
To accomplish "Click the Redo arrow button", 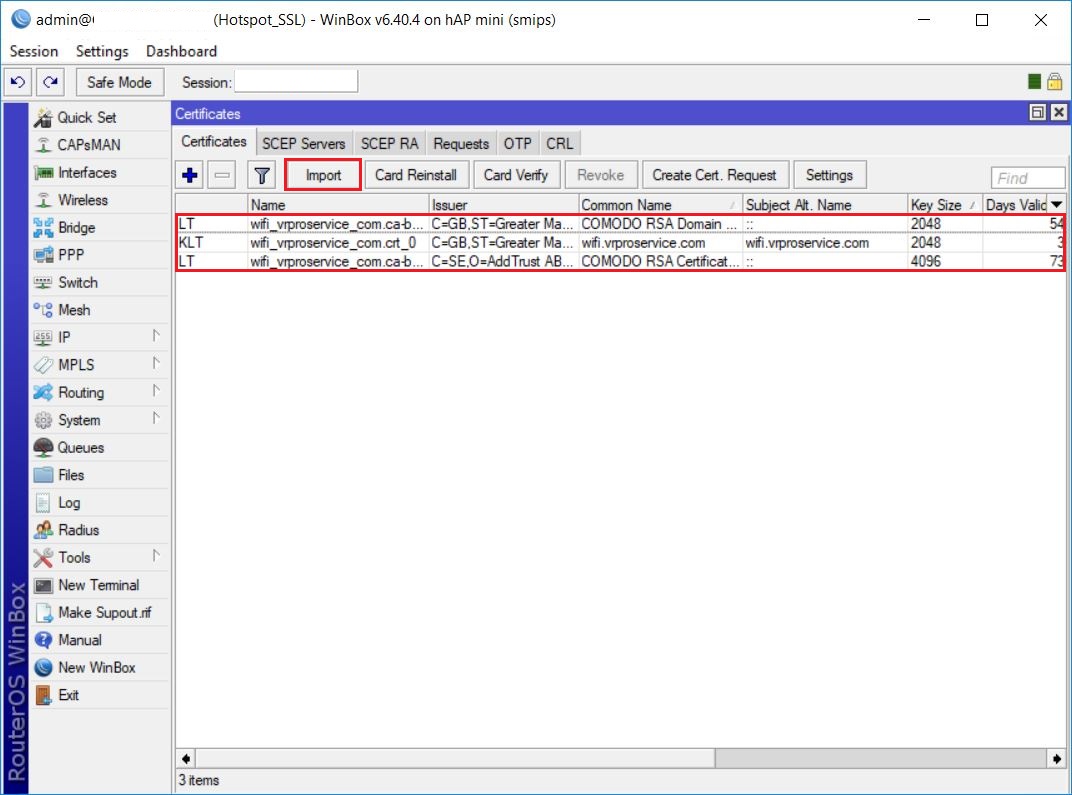I will click(x=50, y=82).
